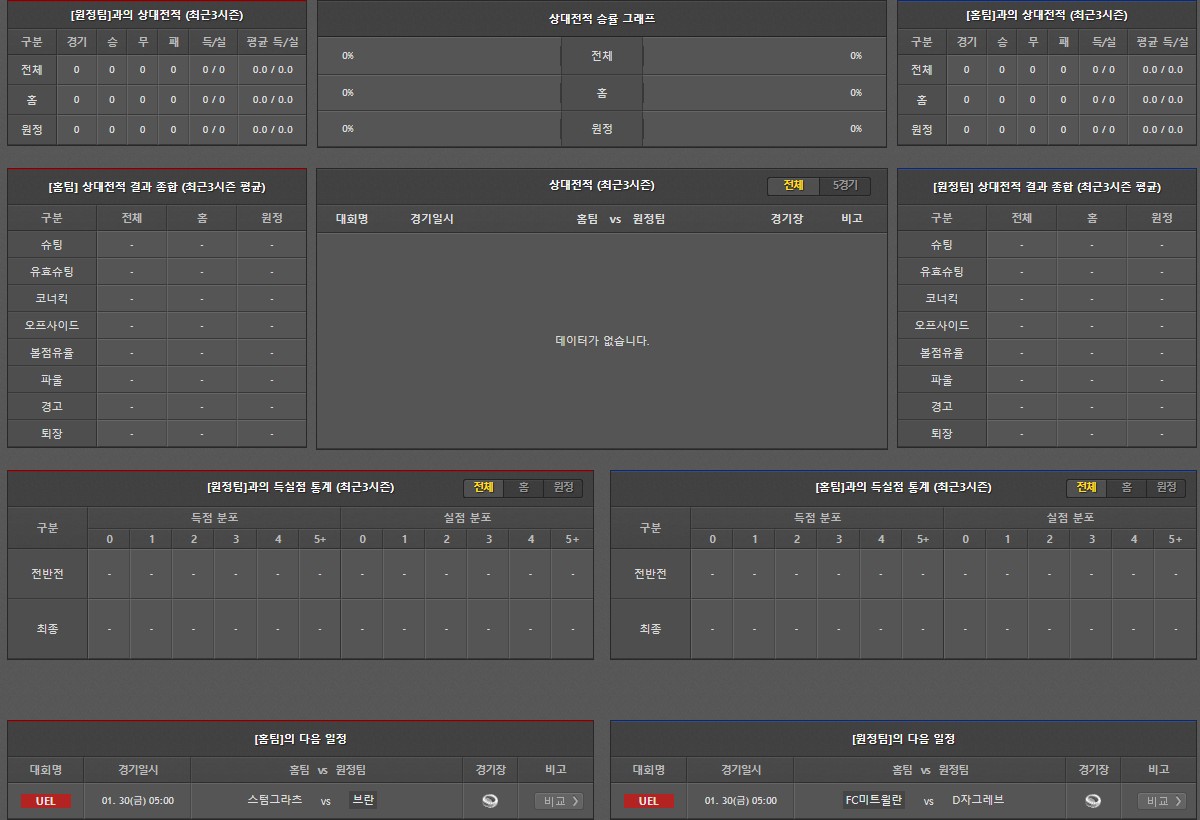
Task: Click 경기일시 column header in head-to-head table
Action: click(x=432, y=219)
